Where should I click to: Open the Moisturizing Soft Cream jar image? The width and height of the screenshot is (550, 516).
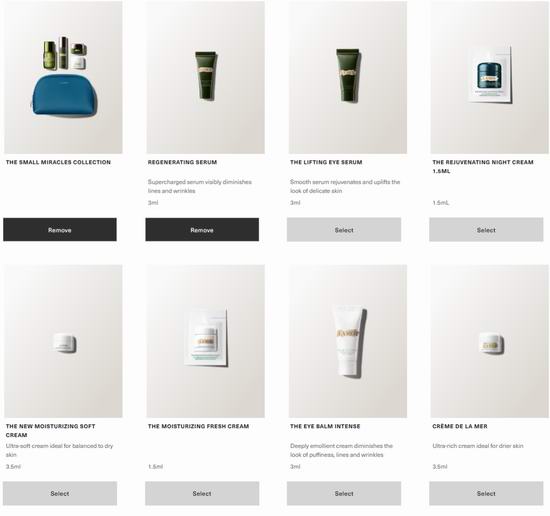(x=63, y=341)
